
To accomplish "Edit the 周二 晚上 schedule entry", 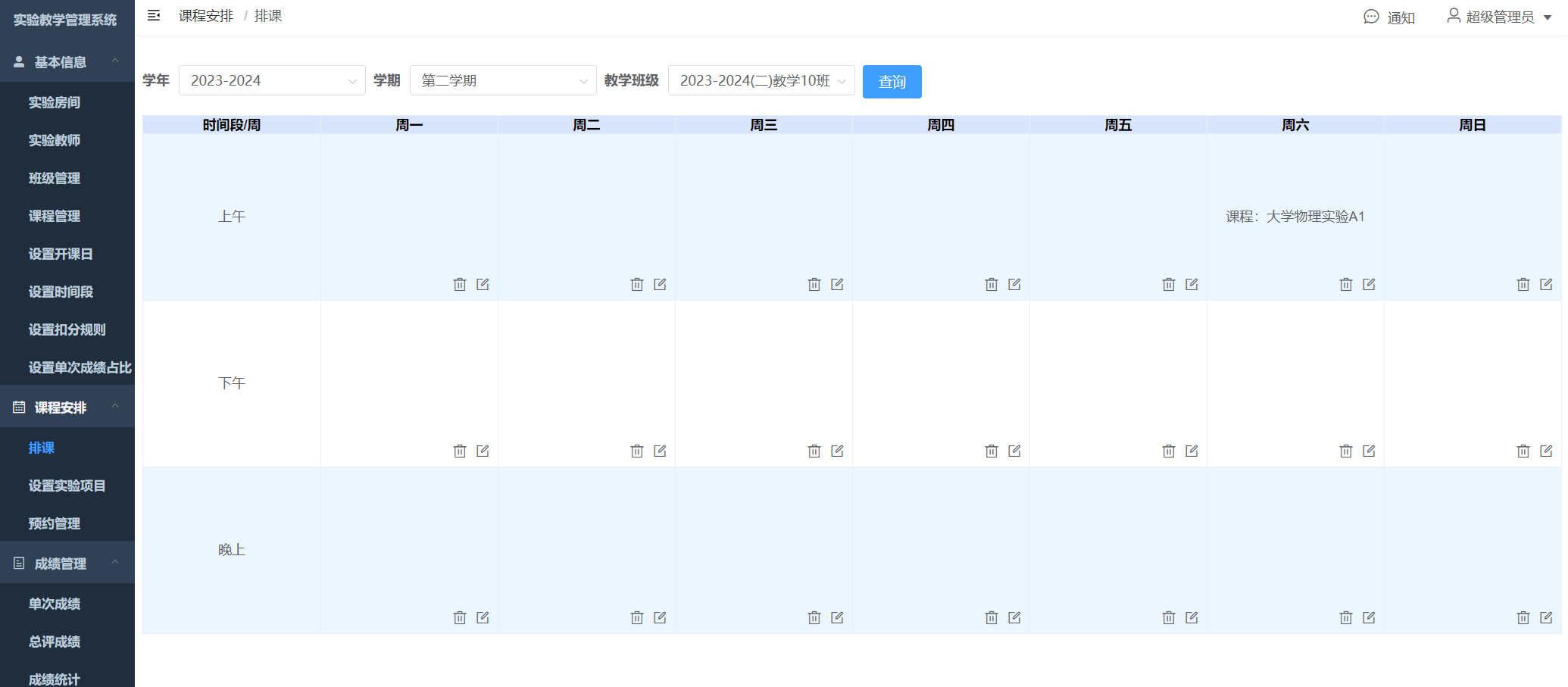I will point(660,617).
